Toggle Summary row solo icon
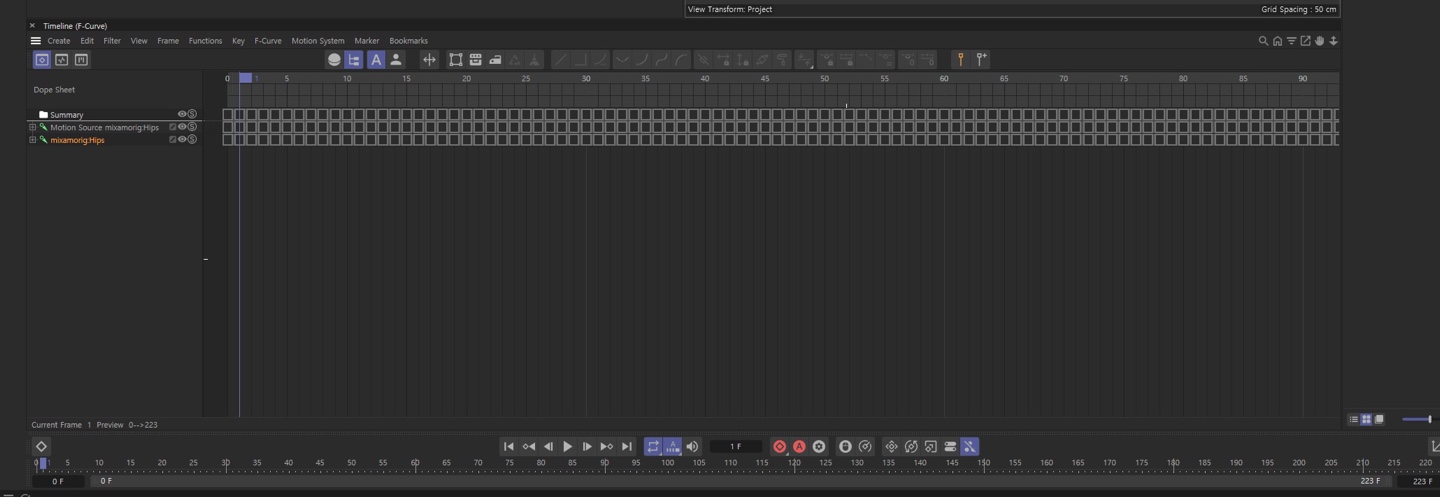 [192, 114]
